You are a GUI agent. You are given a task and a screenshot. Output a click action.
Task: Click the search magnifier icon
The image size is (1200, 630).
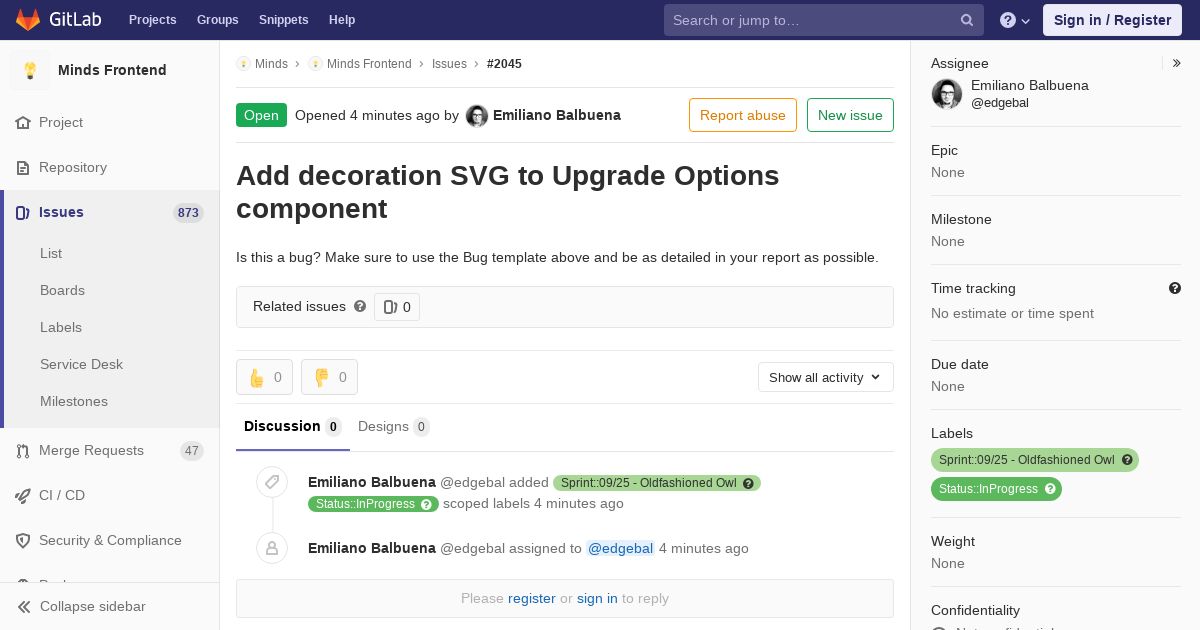967,20
